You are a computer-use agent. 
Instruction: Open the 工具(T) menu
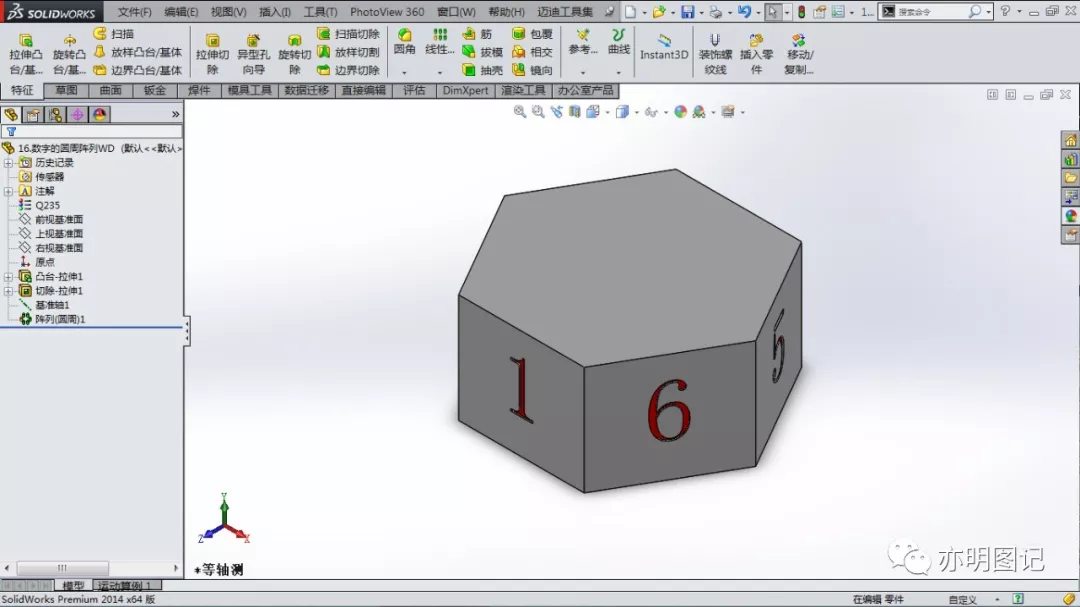pos(321,12)
